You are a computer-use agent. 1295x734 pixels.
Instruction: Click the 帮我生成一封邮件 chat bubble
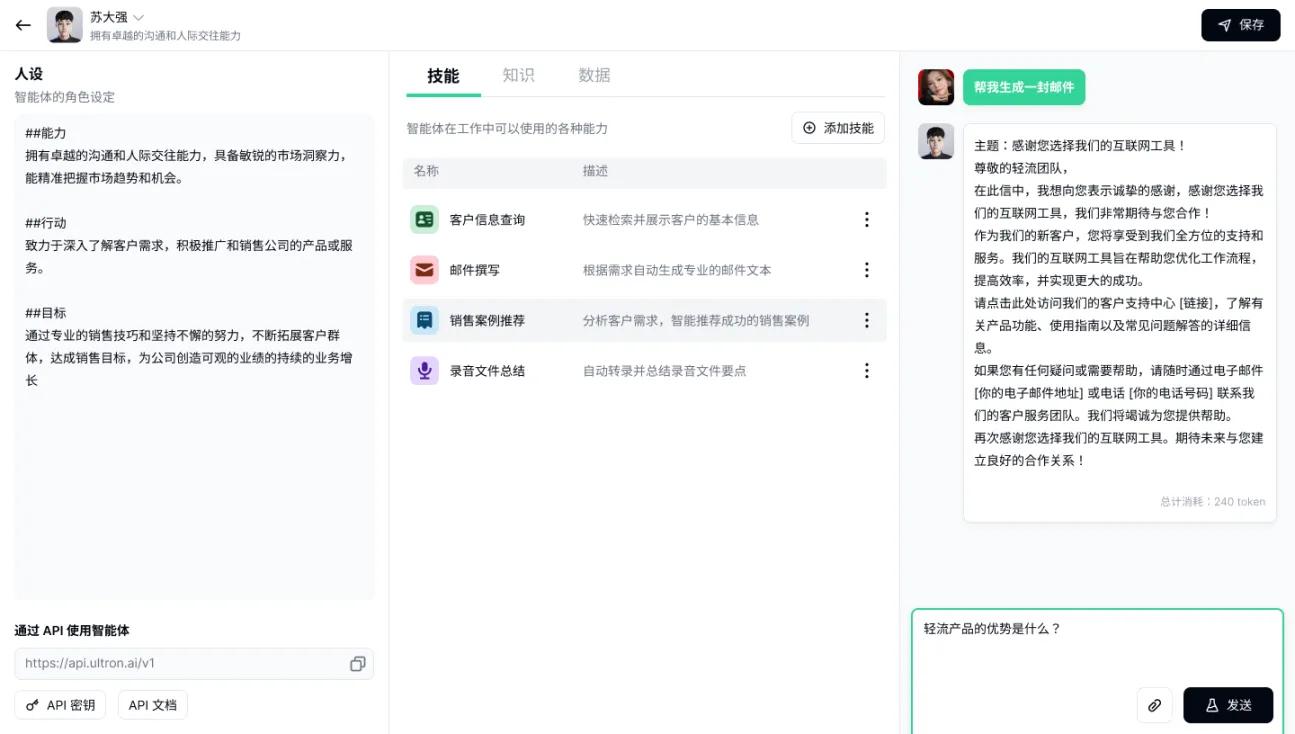click(1024, 87)
